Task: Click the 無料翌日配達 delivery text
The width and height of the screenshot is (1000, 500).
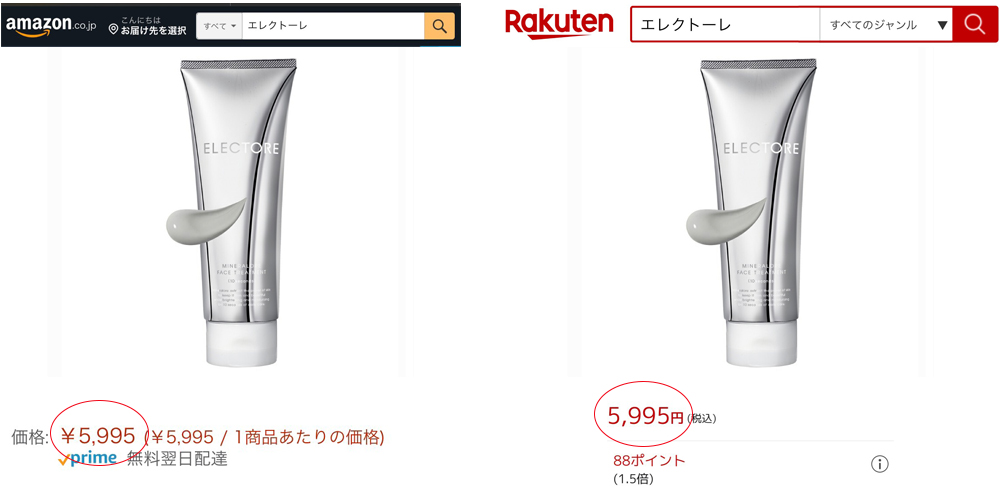Action: pyautogui.click(x=177, y=458)
